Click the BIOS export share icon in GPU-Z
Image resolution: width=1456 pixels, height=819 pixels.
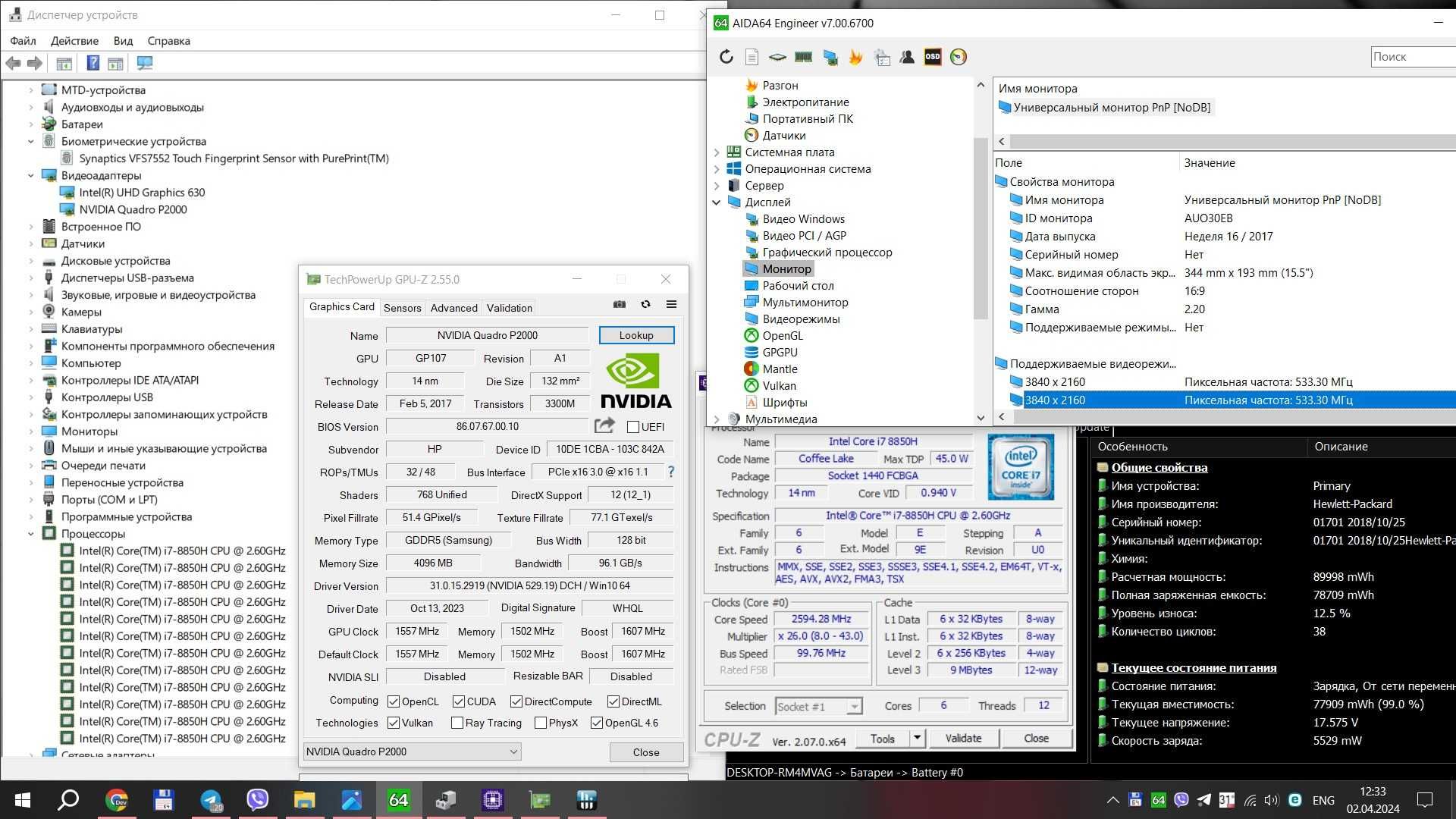pyautogui.click(x=604, y=425)
